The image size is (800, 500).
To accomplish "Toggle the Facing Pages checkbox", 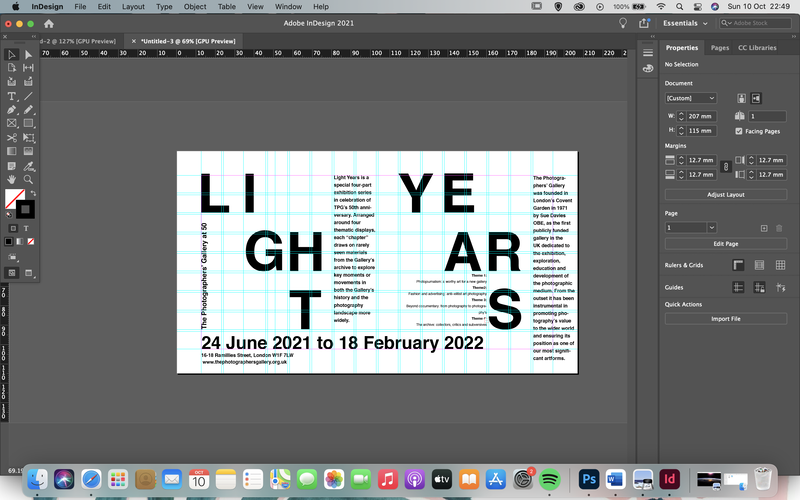I will tap(739, 131).
